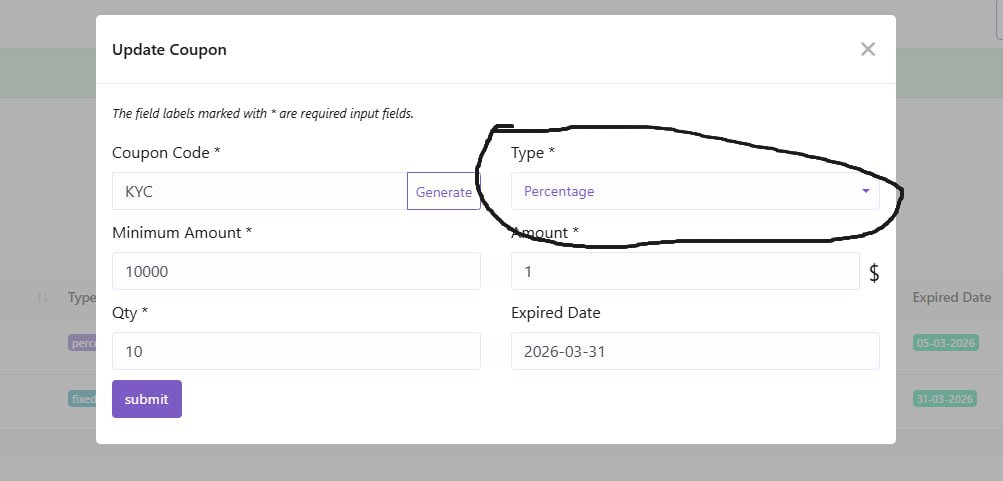1003x481 pixels.
Task: Click the Expired Date column header
Action: [x=951, y=297]
